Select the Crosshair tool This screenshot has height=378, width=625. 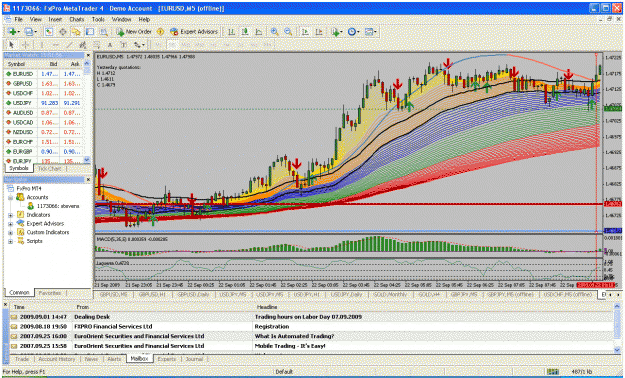tap(25, 45)
